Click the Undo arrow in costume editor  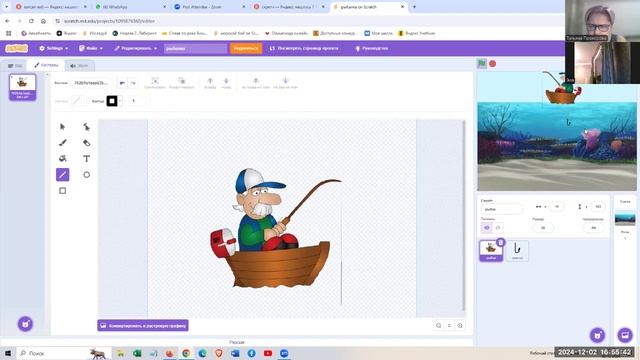click(122, 83)
